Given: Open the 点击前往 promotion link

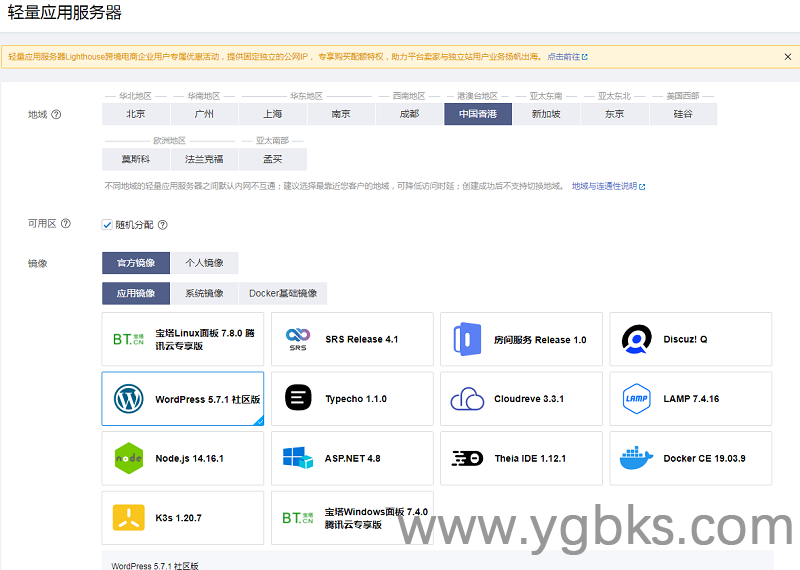Looking at the screenshot, I should point(564,57).
